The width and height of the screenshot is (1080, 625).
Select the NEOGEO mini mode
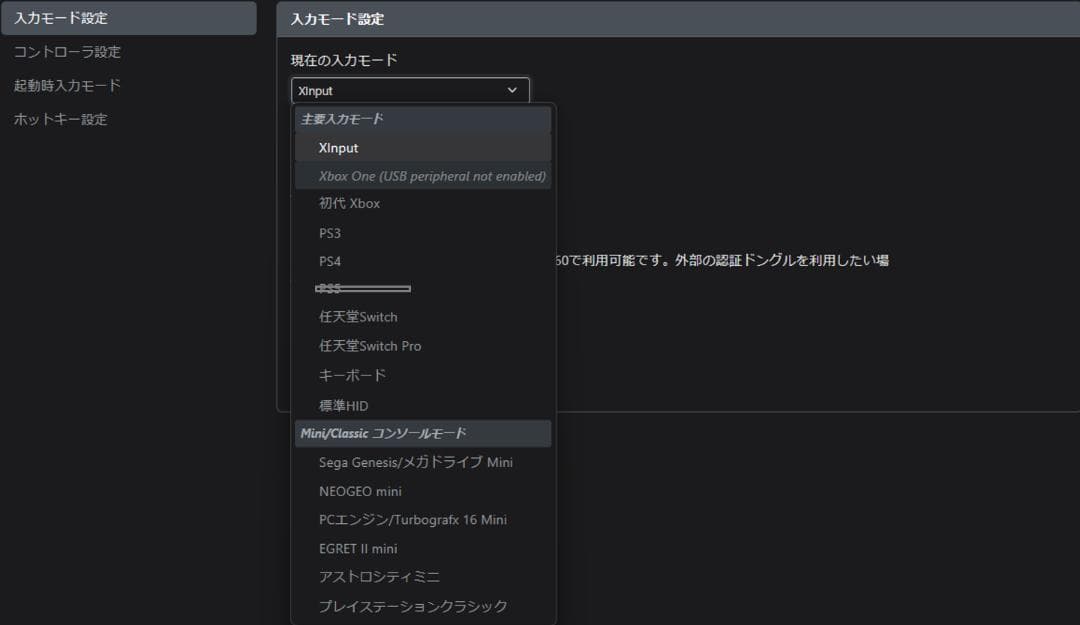tap(360, 491)
